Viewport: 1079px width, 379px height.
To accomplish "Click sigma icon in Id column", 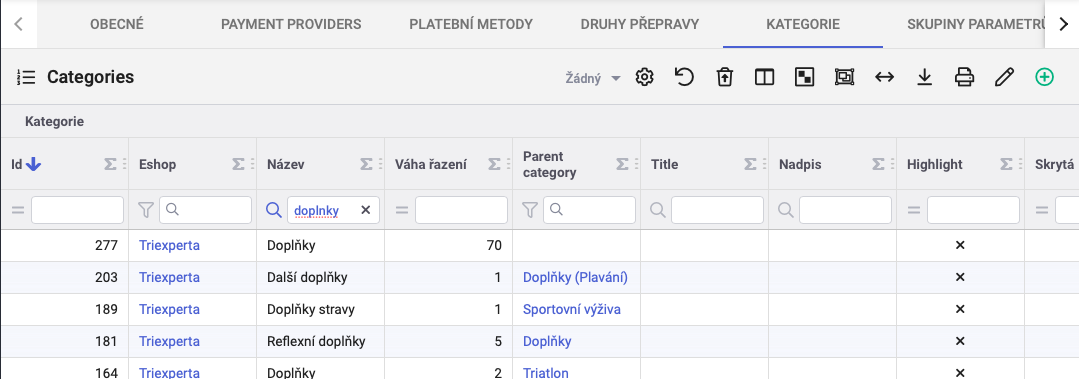I will click(x=109, y=164).
